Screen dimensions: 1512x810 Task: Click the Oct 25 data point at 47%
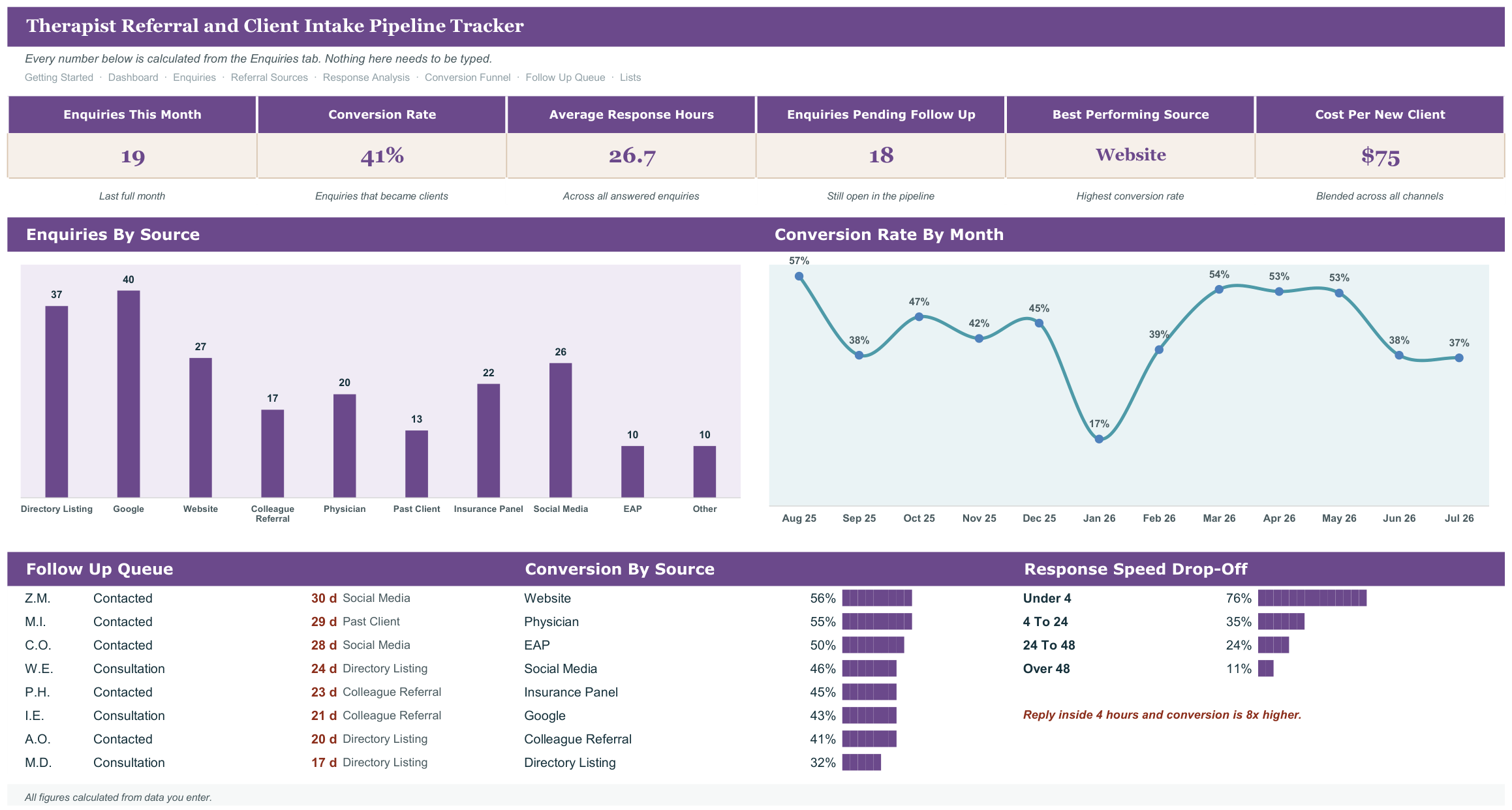(x=919, y=317)
